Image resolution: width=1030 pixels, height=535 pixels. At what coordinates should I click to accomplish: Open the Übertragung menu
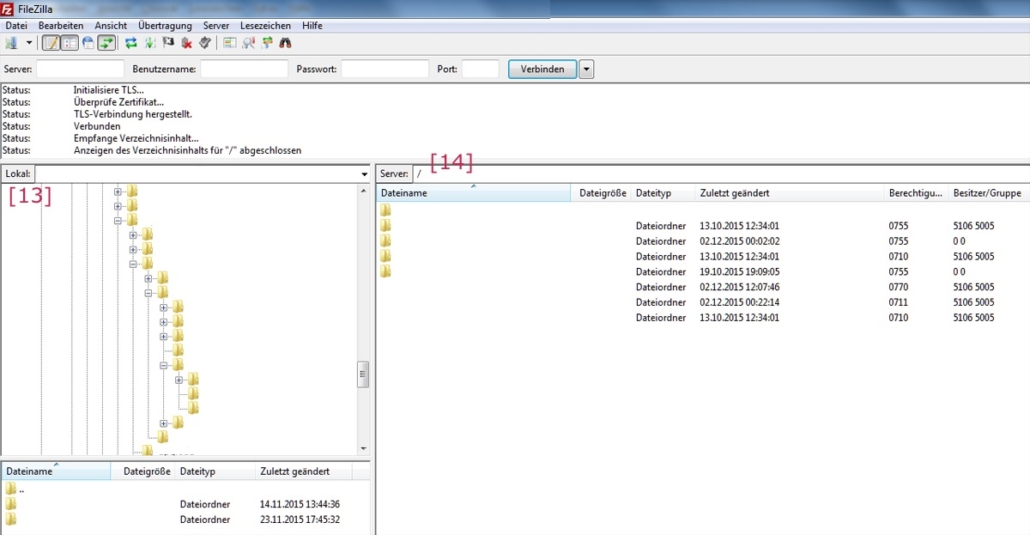165,26
